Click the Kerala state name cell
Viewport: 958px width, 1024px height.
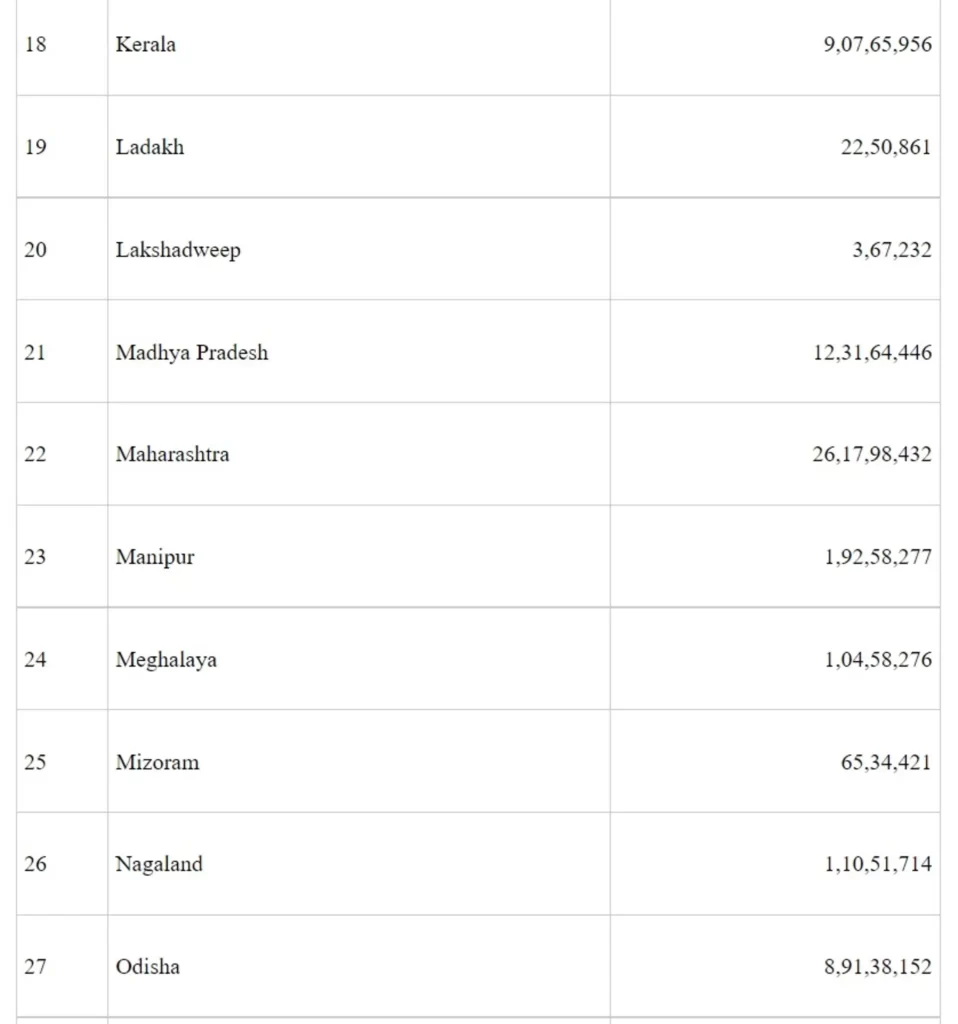146,45
